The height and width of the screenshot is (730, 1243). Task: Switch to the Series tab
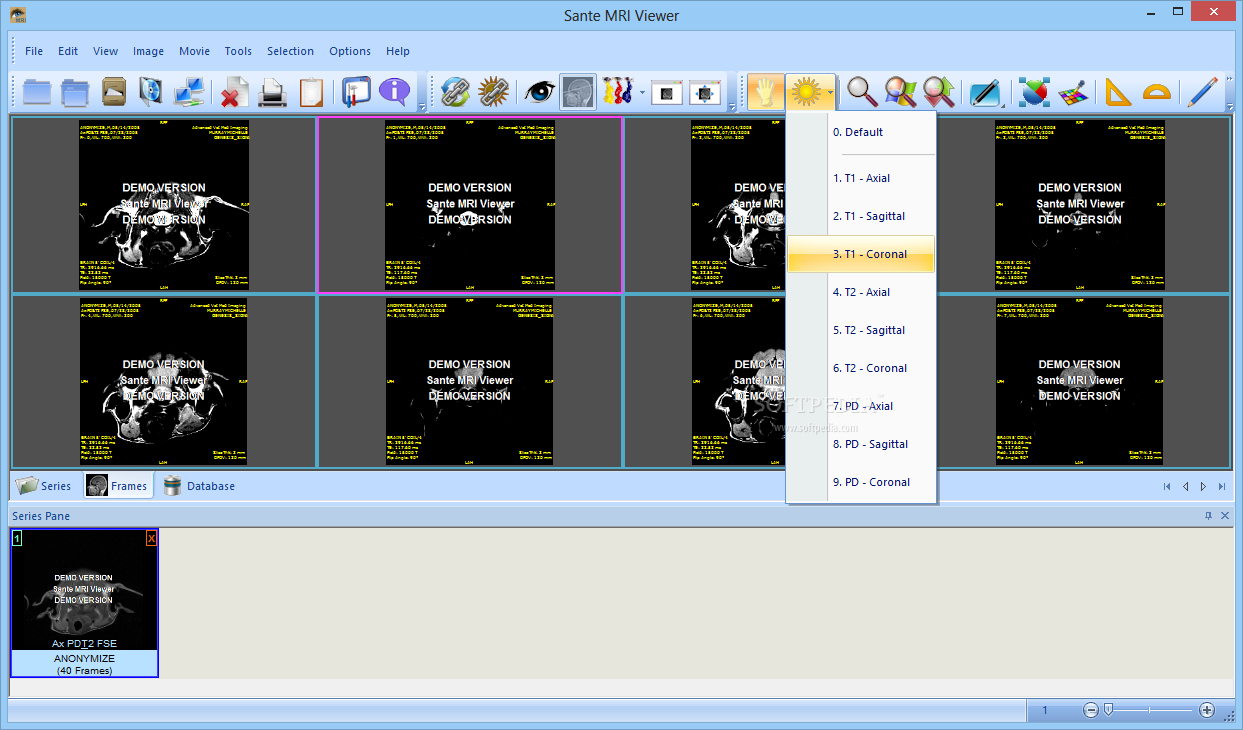coord(44,486)
